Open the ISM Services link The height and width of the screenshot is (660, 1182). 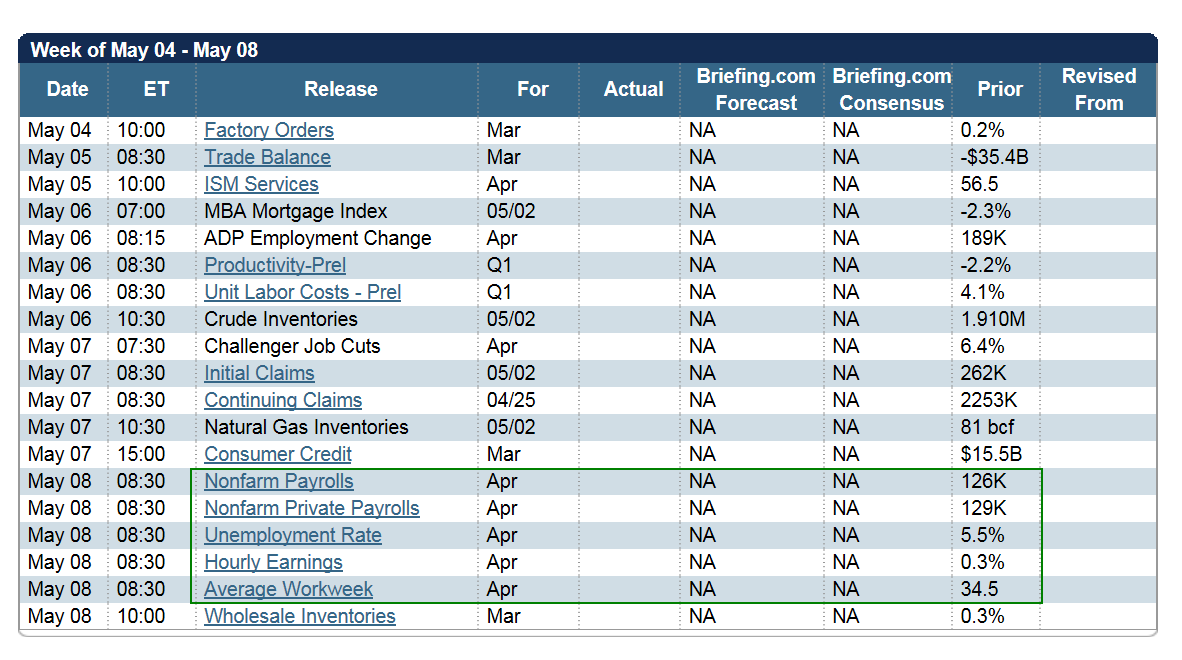pos(262,185)
